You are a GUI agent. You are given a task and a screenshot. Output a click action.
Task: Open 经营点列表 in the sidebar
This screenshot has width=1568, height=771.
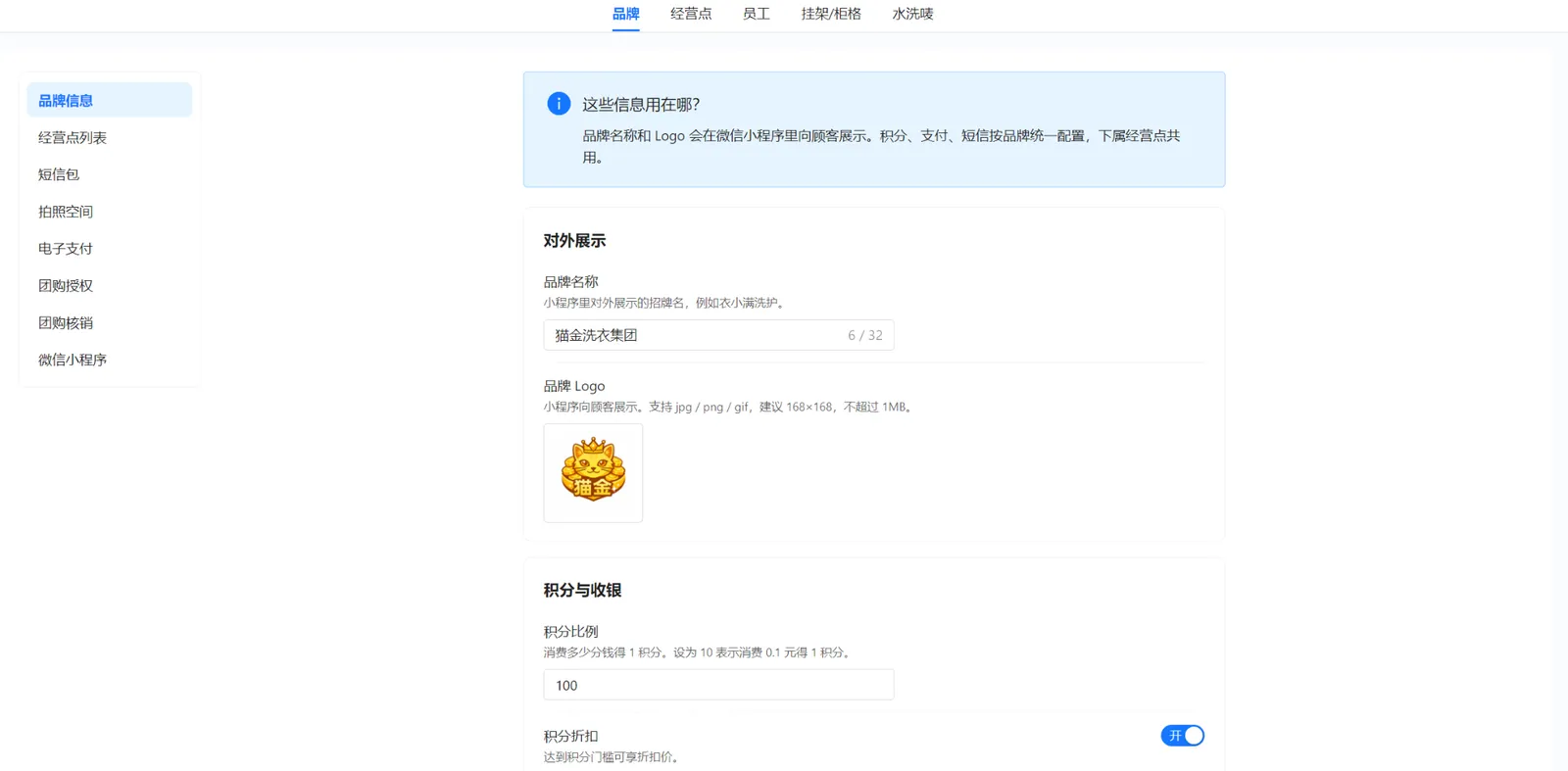109,137
